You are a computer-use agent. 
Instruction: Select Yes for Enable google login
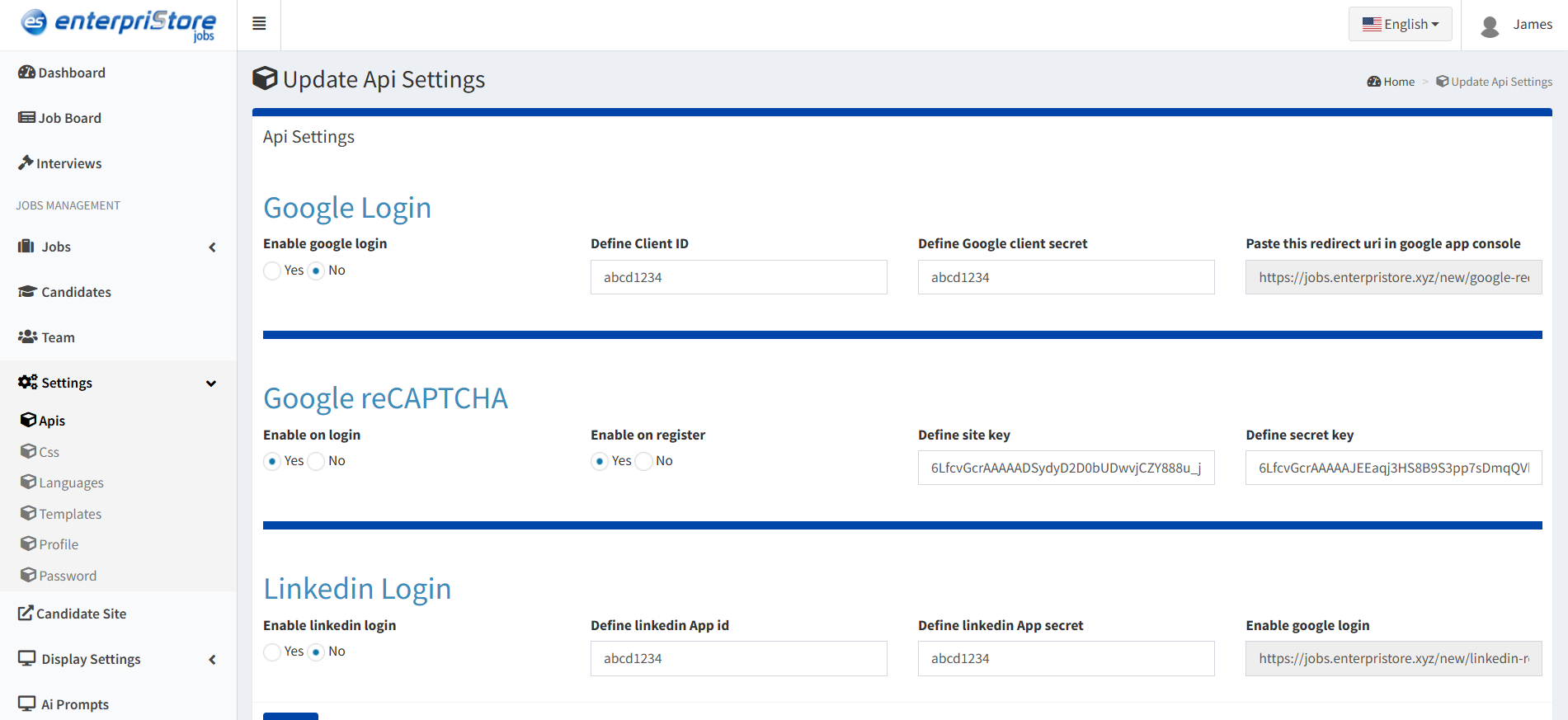pyautogui.click(x=272, y=271)
